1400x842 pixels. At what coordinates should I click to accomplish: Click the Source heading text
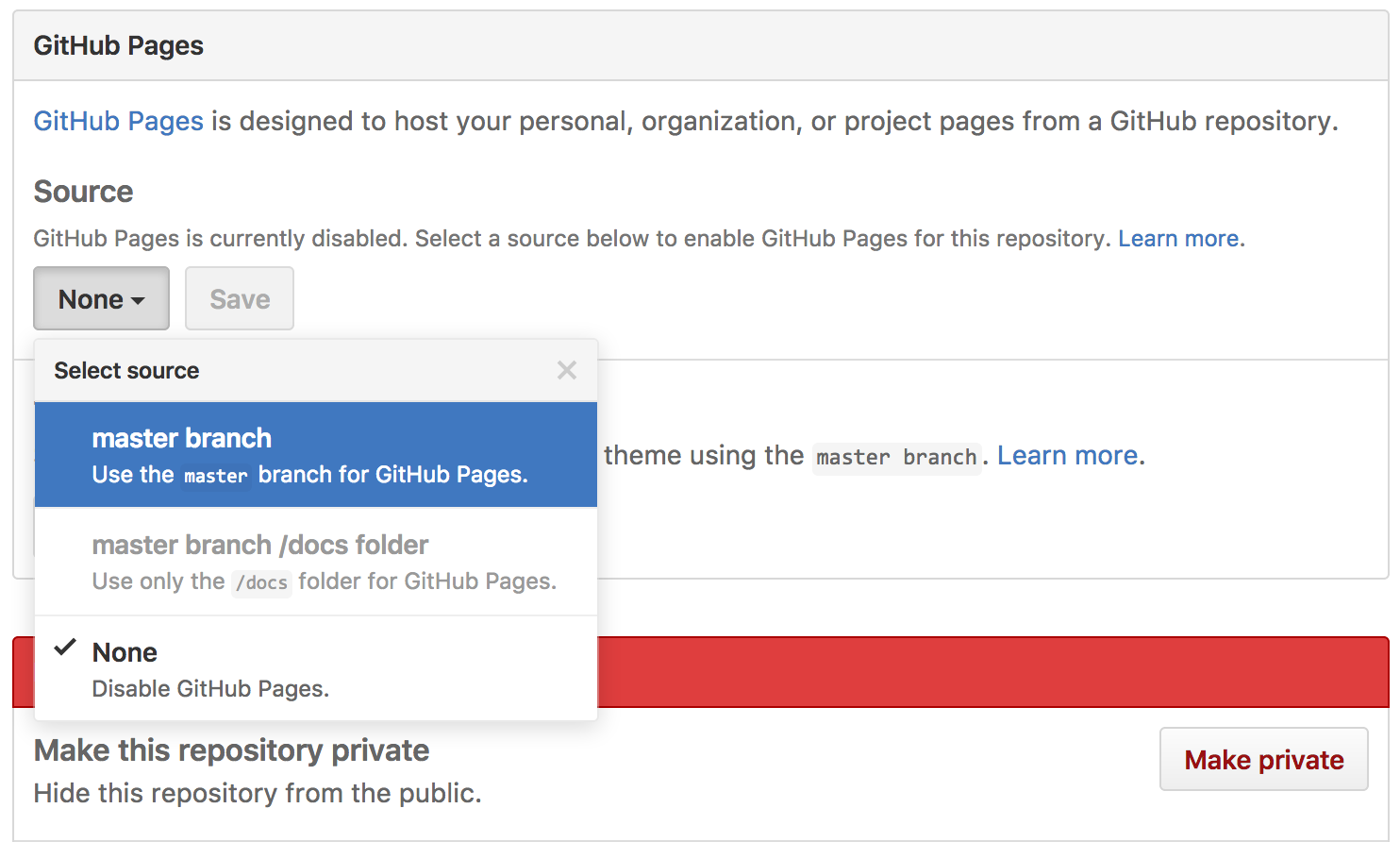pos(84,192)
